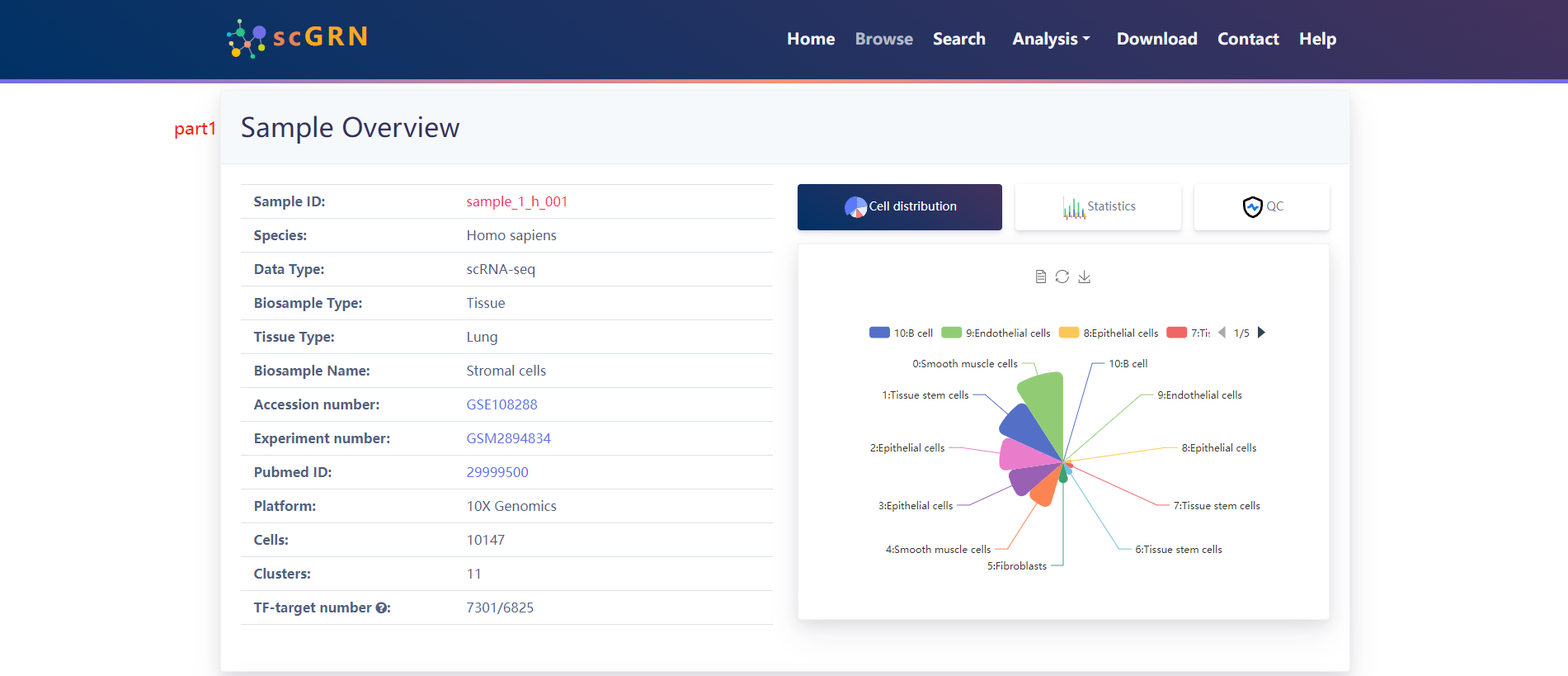
Task: Click the Sample Overview heading
Action: 350,128
